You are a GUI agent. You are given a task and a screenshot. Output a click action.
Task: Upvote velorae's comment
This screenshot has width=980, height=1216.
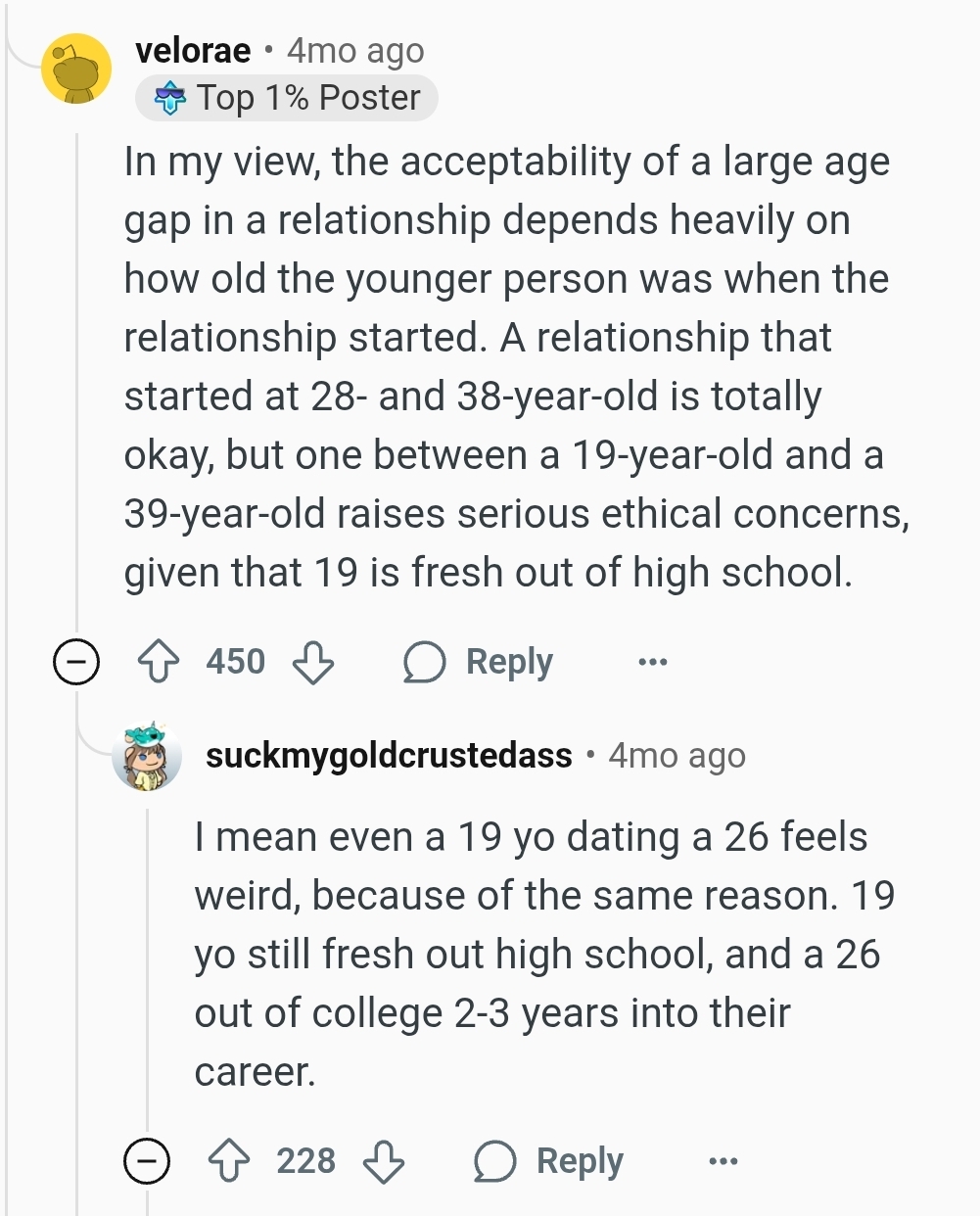(157, 662)
